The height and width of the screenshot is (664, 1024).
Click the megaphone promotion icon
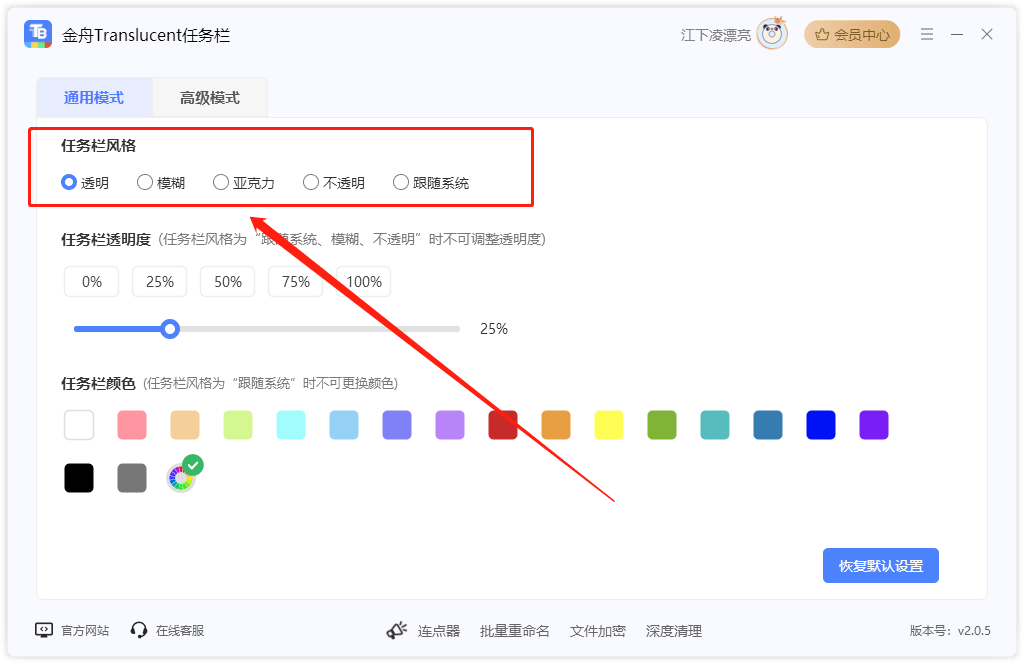click(x=397, y=630)
